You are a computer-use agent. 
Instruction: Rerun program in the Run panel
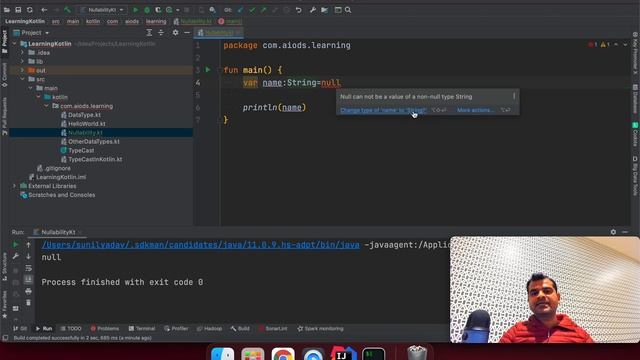(x=16, y=244)
